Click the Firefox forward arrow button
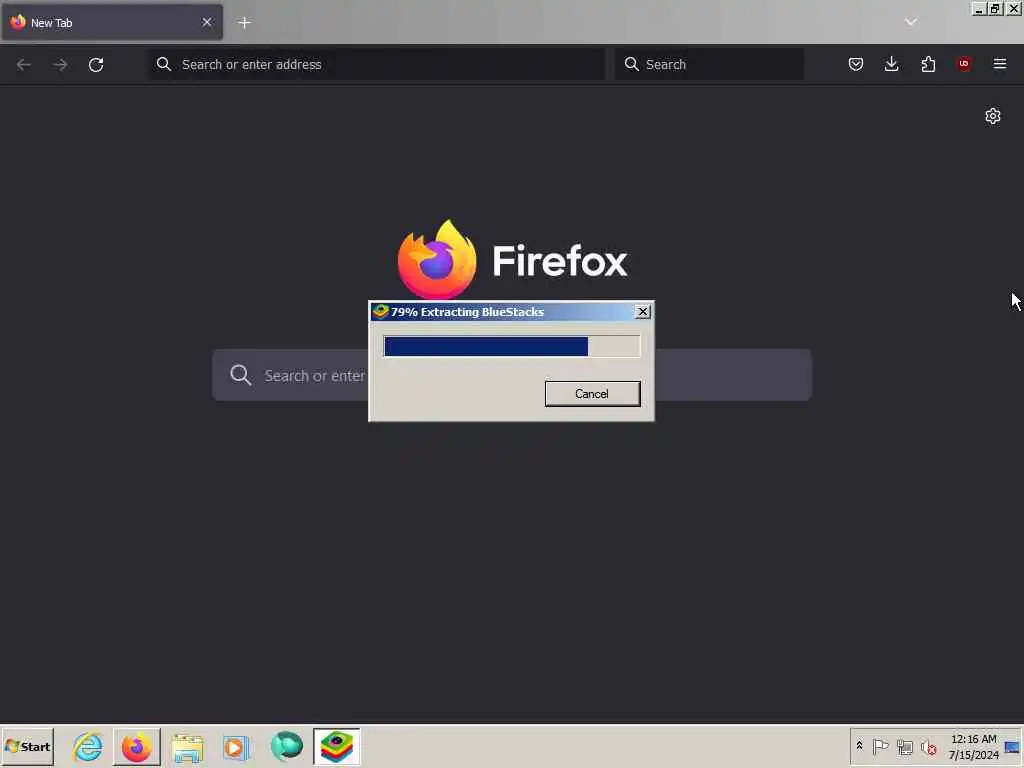This screenshot has height=768, width=1024. pos(60,65)
